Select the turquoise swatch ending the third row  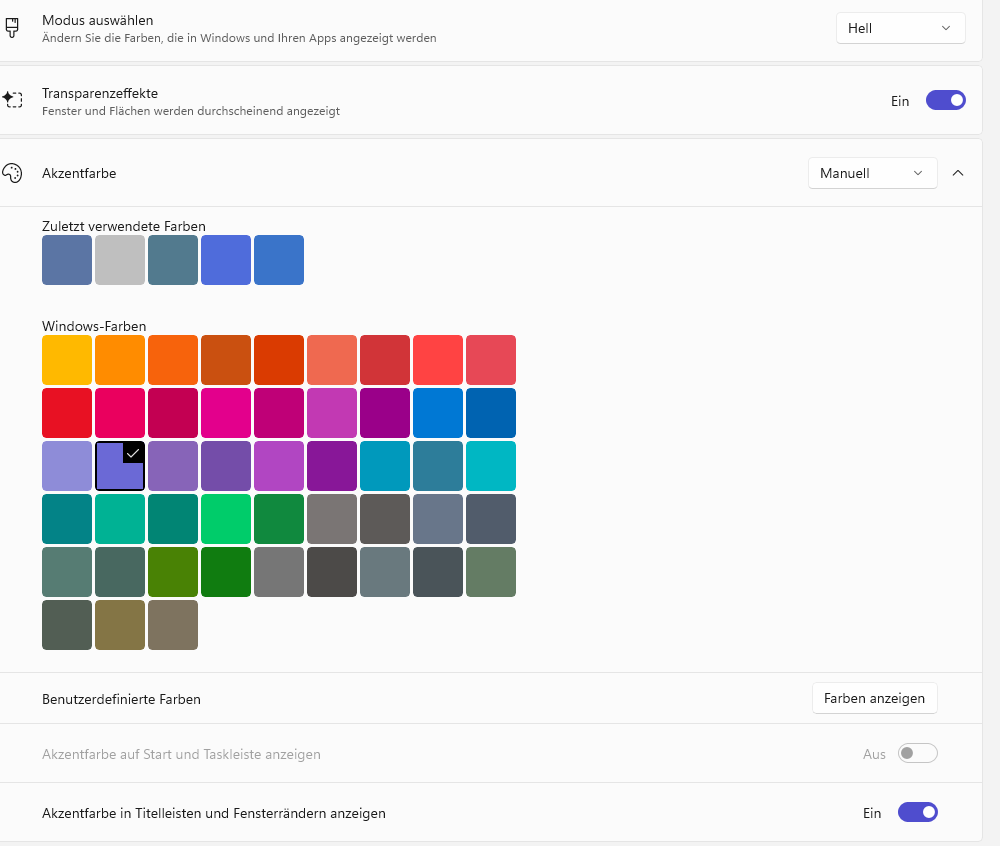click(x=491, y=466)
